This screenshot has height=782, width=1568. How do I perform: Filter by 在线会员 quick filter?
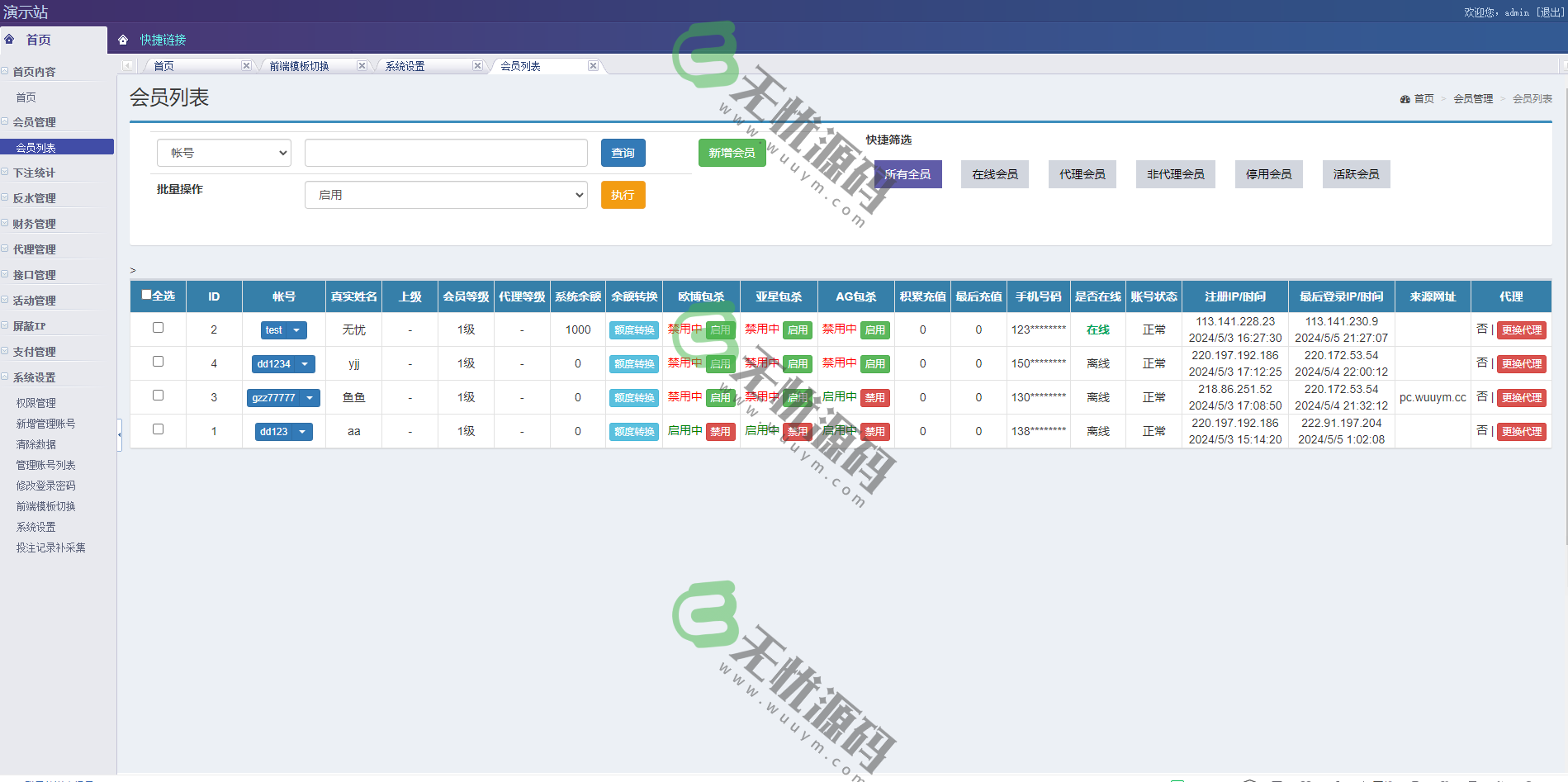(x=994, y=174)
